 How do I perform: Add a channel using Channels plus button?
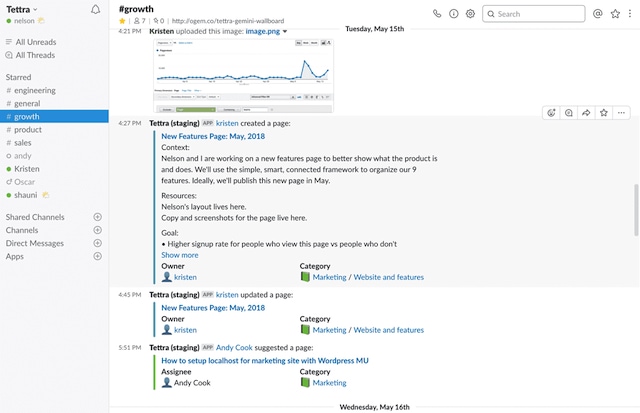click(97, 230)
